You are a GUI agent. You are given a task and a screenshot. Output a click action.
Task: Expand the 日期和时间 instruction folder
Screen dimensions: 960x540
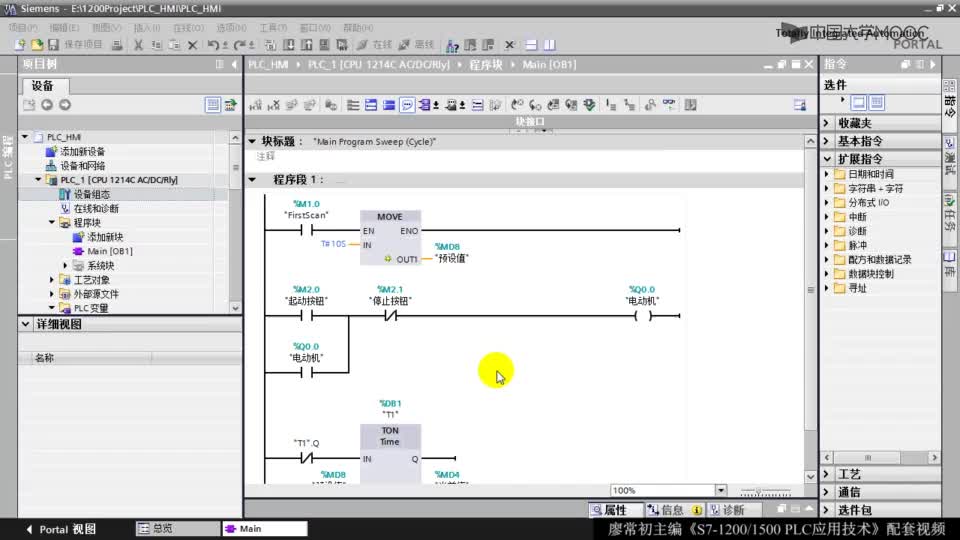(827, 174)
